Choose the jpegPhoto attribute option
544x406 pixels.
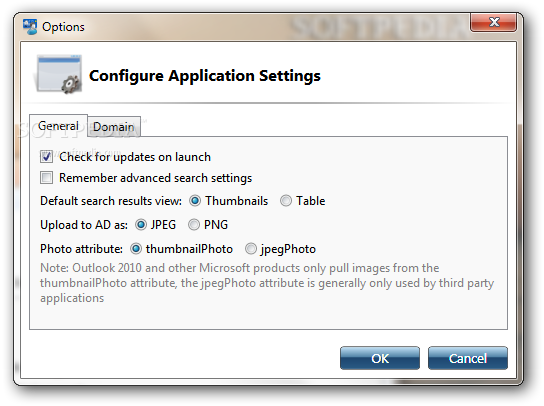[x=251, y=249]
